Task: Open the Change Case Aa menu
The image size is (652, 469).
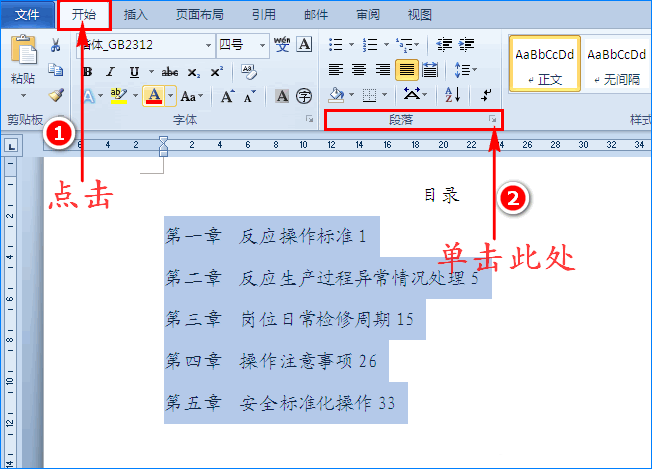Action: point(192,96)
